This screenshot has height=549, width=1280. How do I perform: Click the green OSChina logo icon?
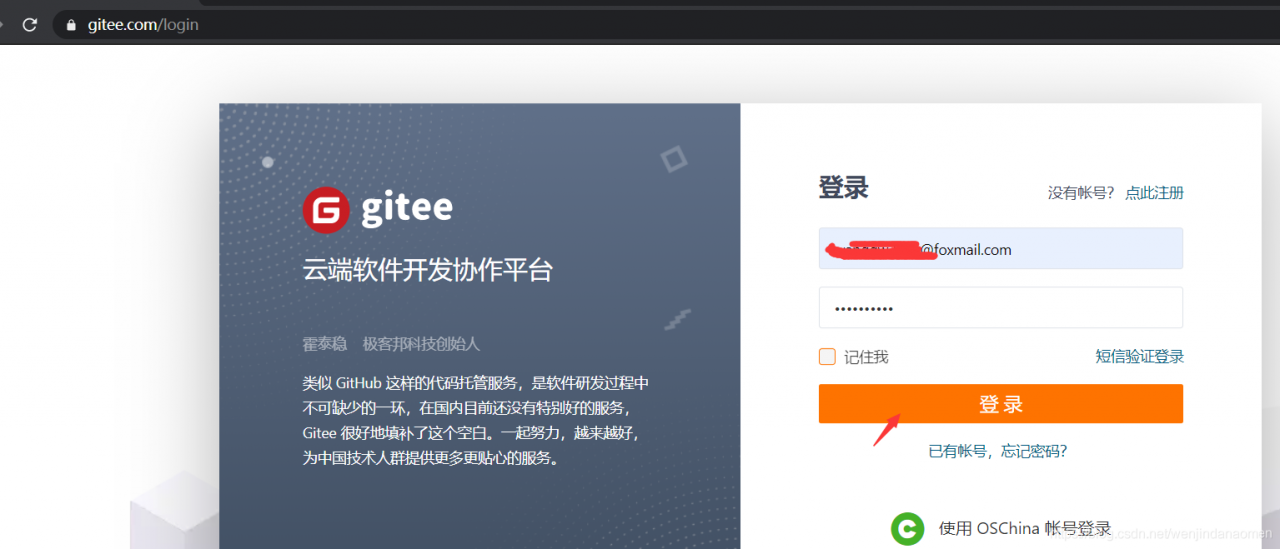coord(908,528)
